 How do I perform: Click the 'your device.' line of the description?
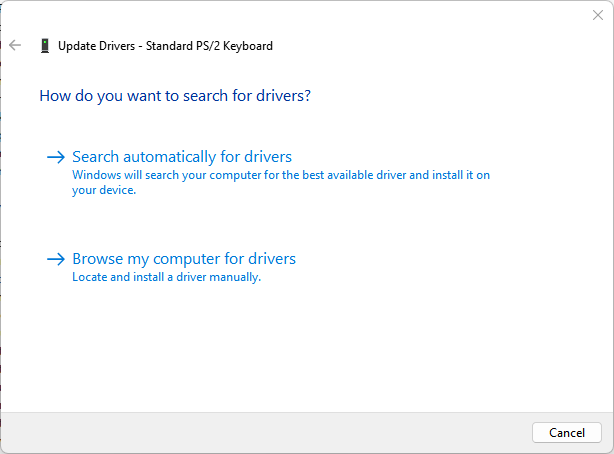[x=103, y=190]
